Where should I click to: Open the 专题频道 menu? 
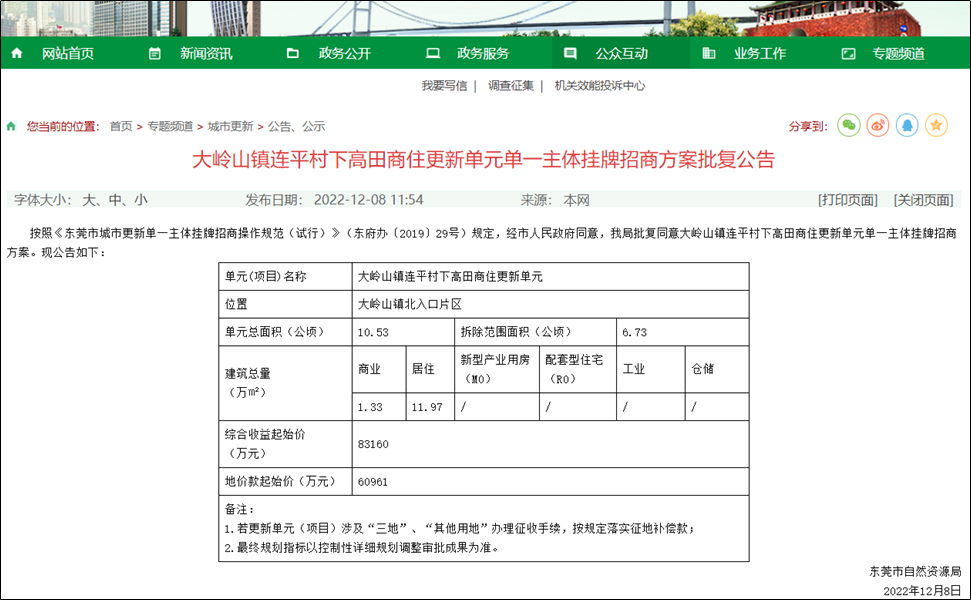899,54
